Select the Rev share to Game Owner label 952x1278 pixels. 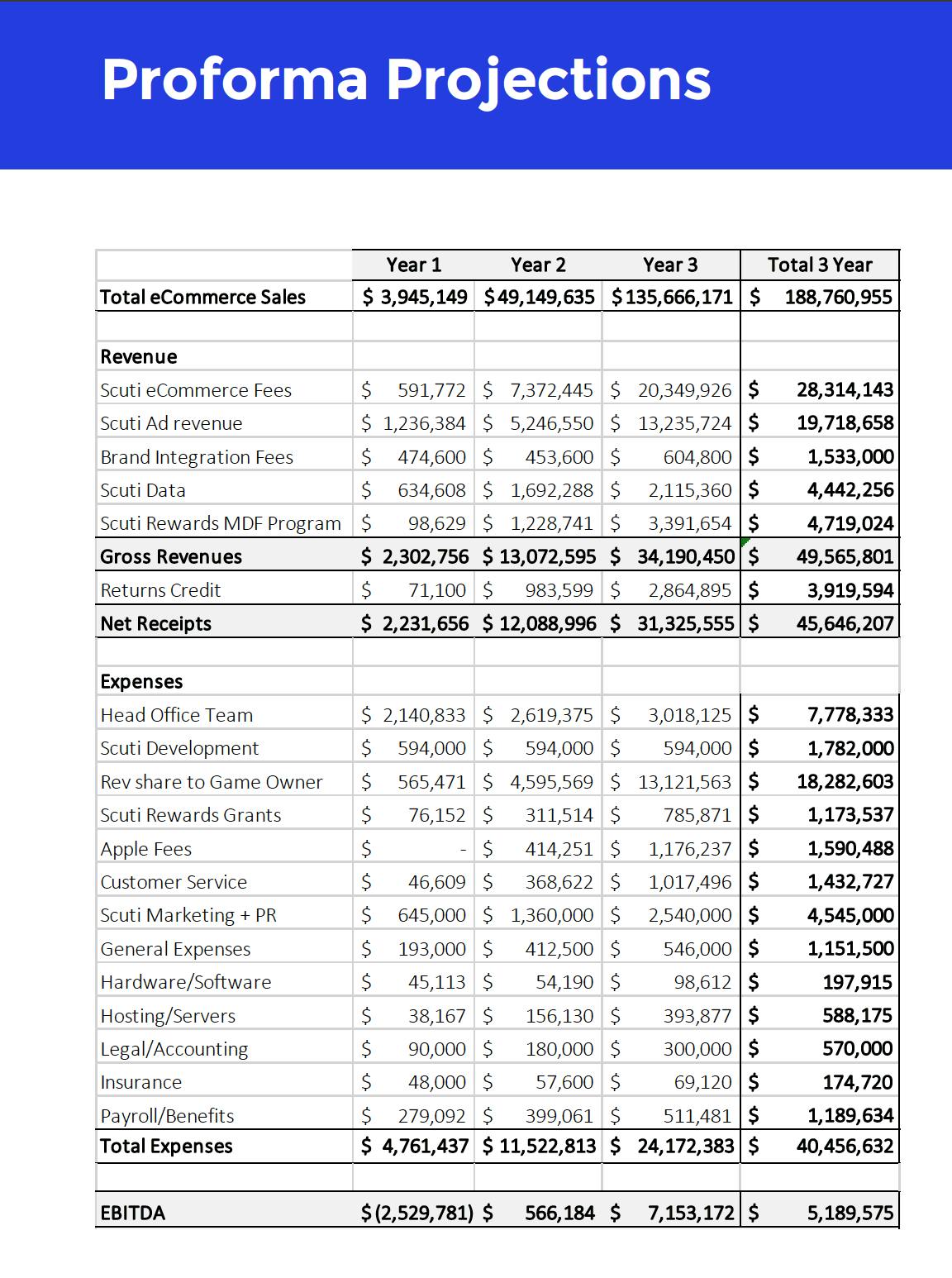(212, 782)
